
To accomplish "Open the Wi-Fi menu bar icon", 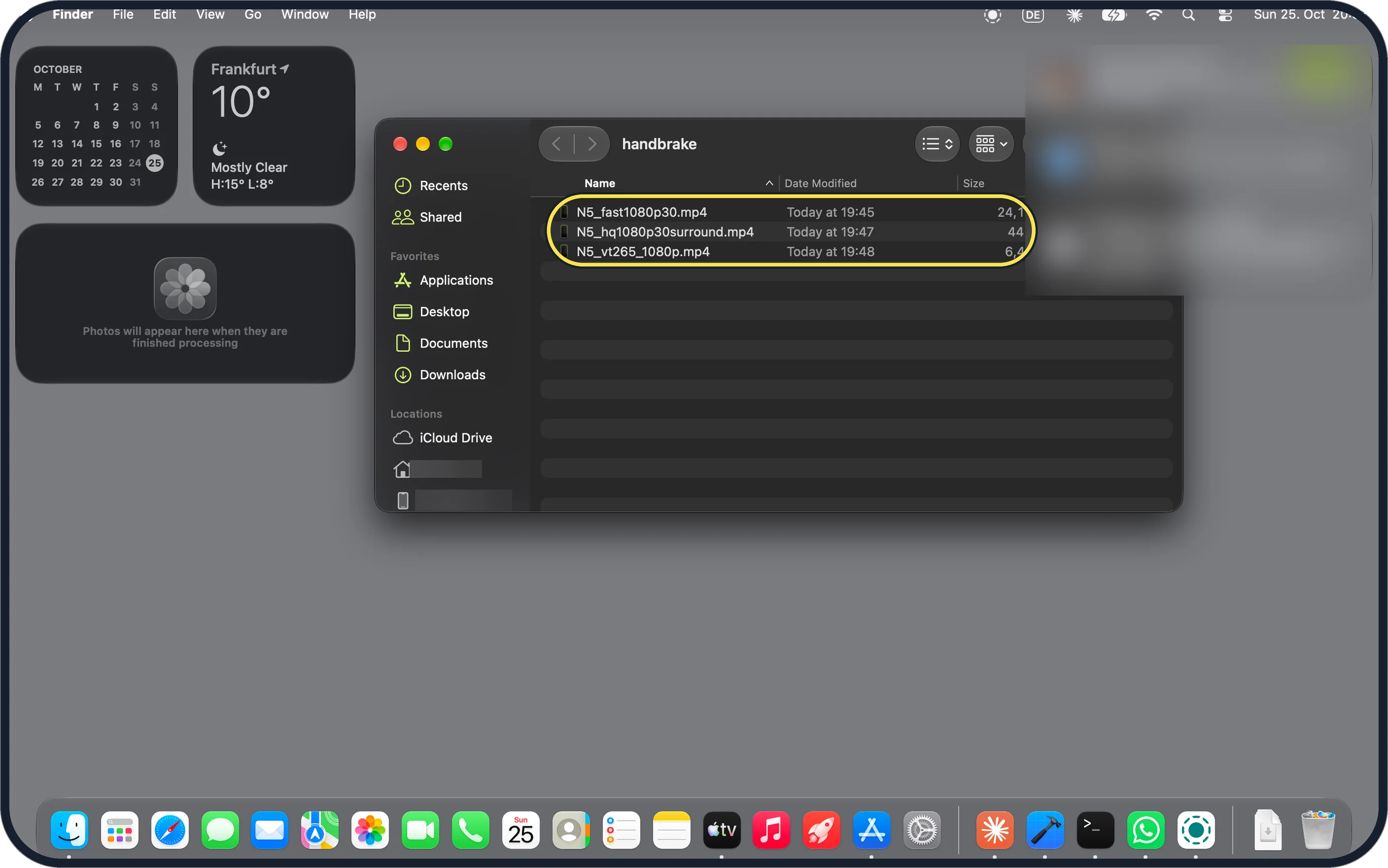I will click(1154, 15).
